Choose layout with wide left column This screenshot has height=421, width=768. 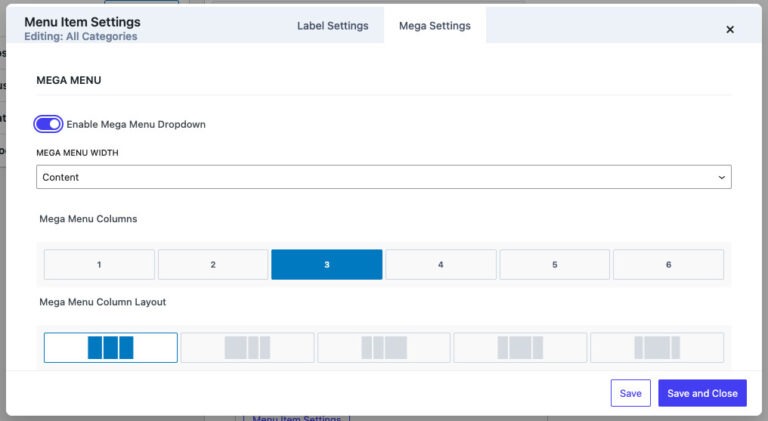point(247,347)
